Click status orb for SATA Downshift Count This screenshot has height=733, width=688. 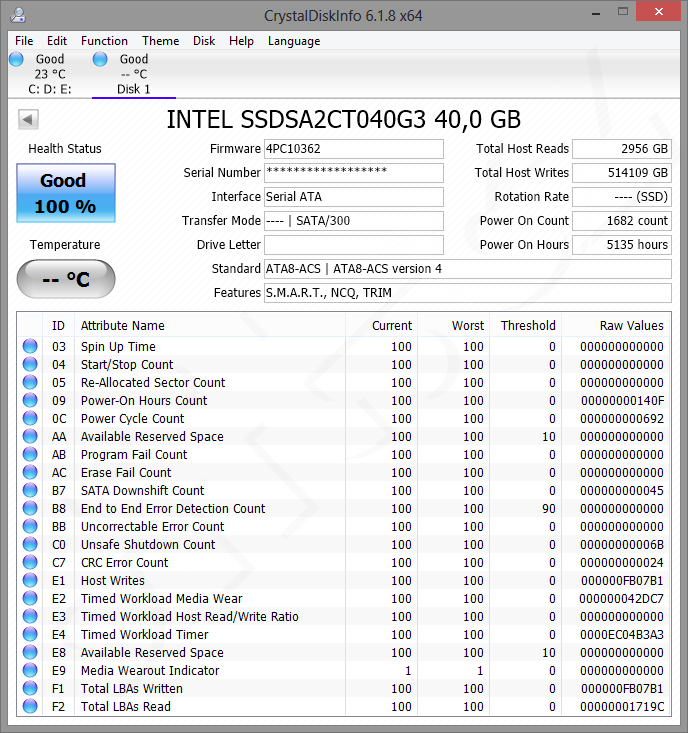pos(30,490)
